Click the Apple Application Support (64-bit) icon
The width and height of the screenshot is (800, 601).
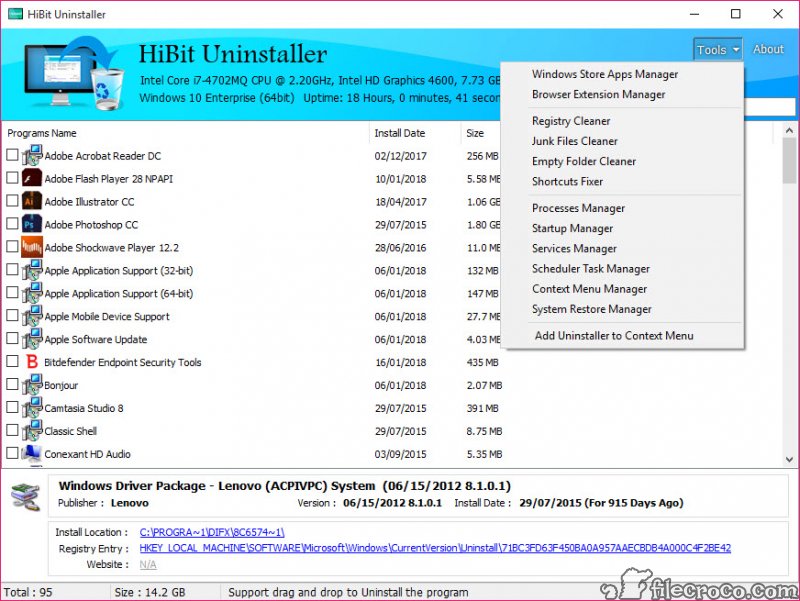click(32, 293)
